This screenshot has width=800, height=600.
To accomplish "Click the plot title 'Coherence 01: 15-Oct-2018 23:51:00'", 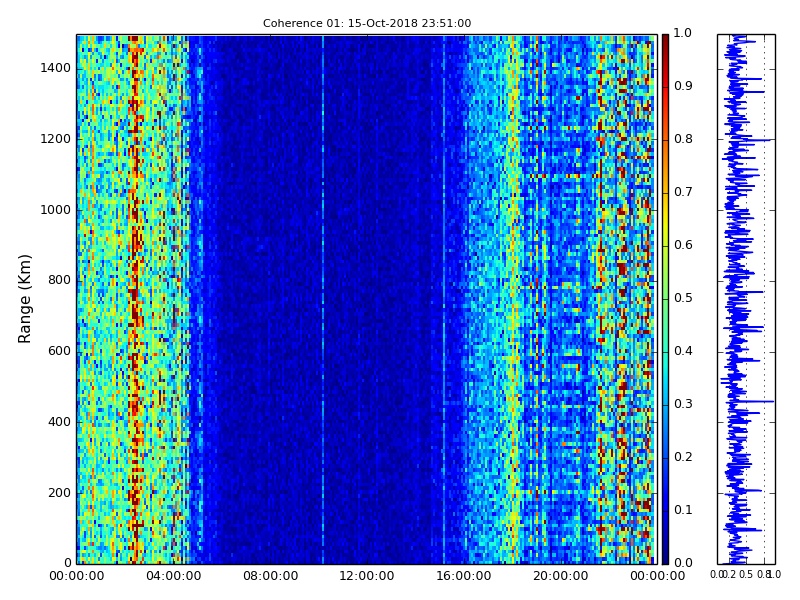I will (x=367, y=23).
